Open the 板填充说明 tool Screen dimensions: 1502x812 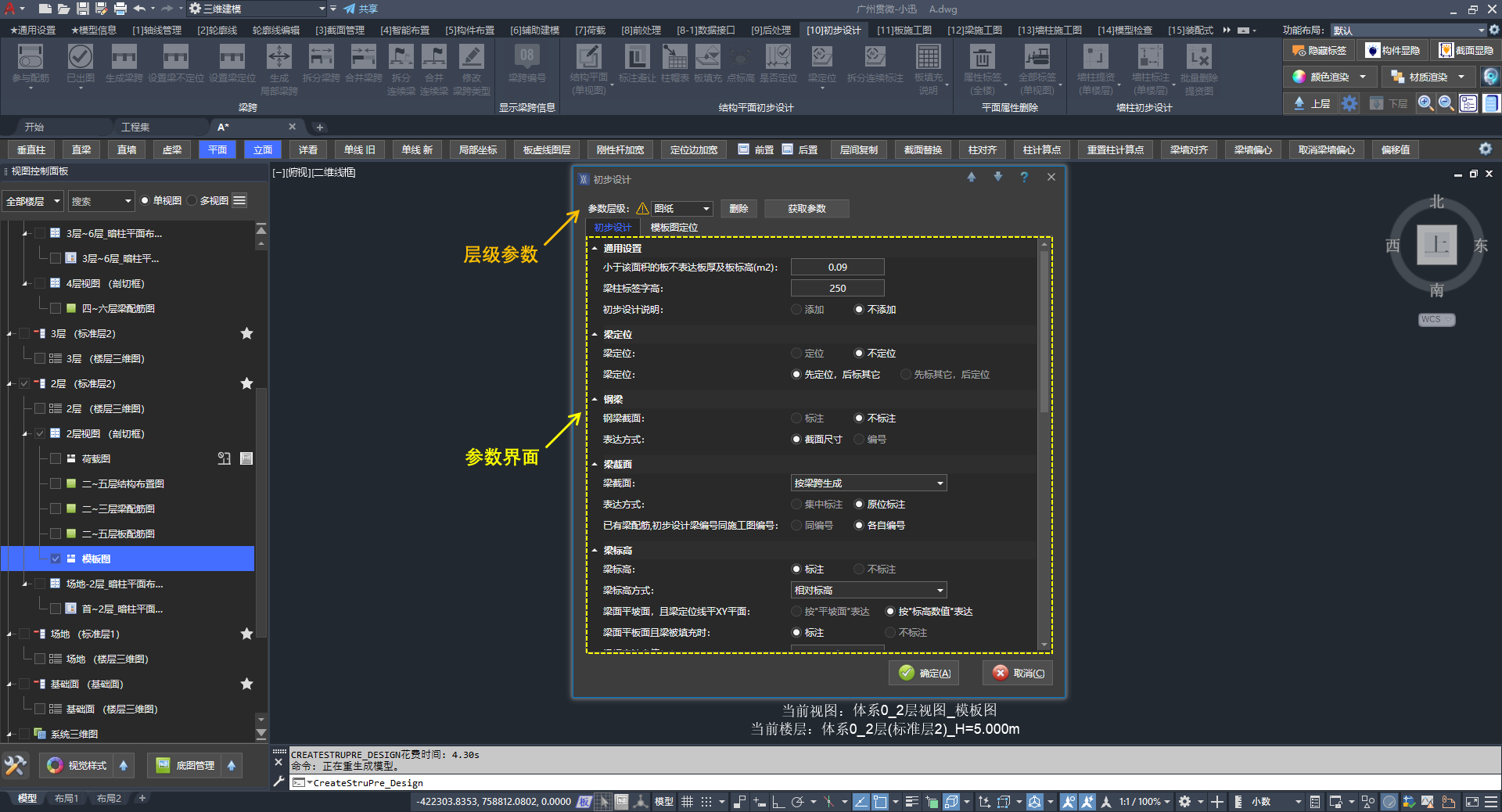click(x=928, y=57)
